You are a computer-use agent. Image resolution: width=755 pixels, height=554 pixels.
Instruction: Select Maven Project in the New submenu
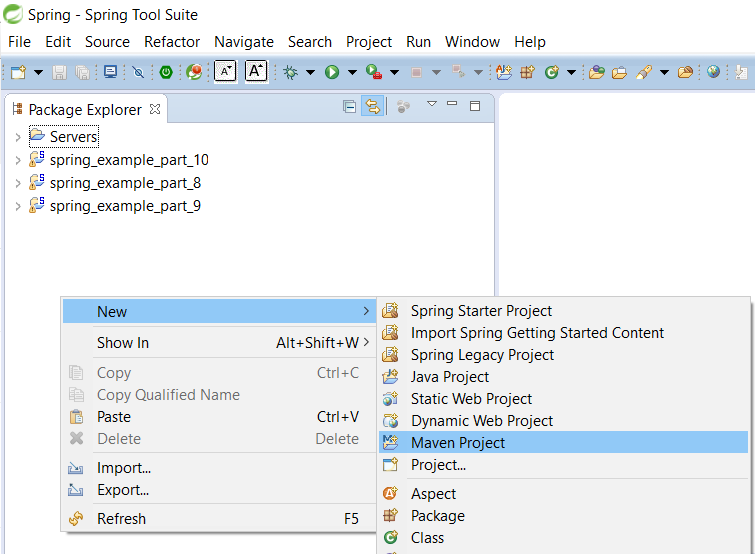point(563,443)
